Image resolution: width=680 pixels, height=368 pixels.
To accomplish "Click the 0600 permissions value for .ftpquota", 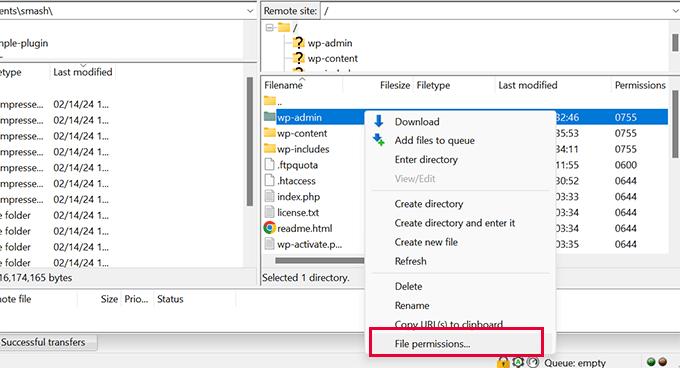I will click(x=625, y=165).
